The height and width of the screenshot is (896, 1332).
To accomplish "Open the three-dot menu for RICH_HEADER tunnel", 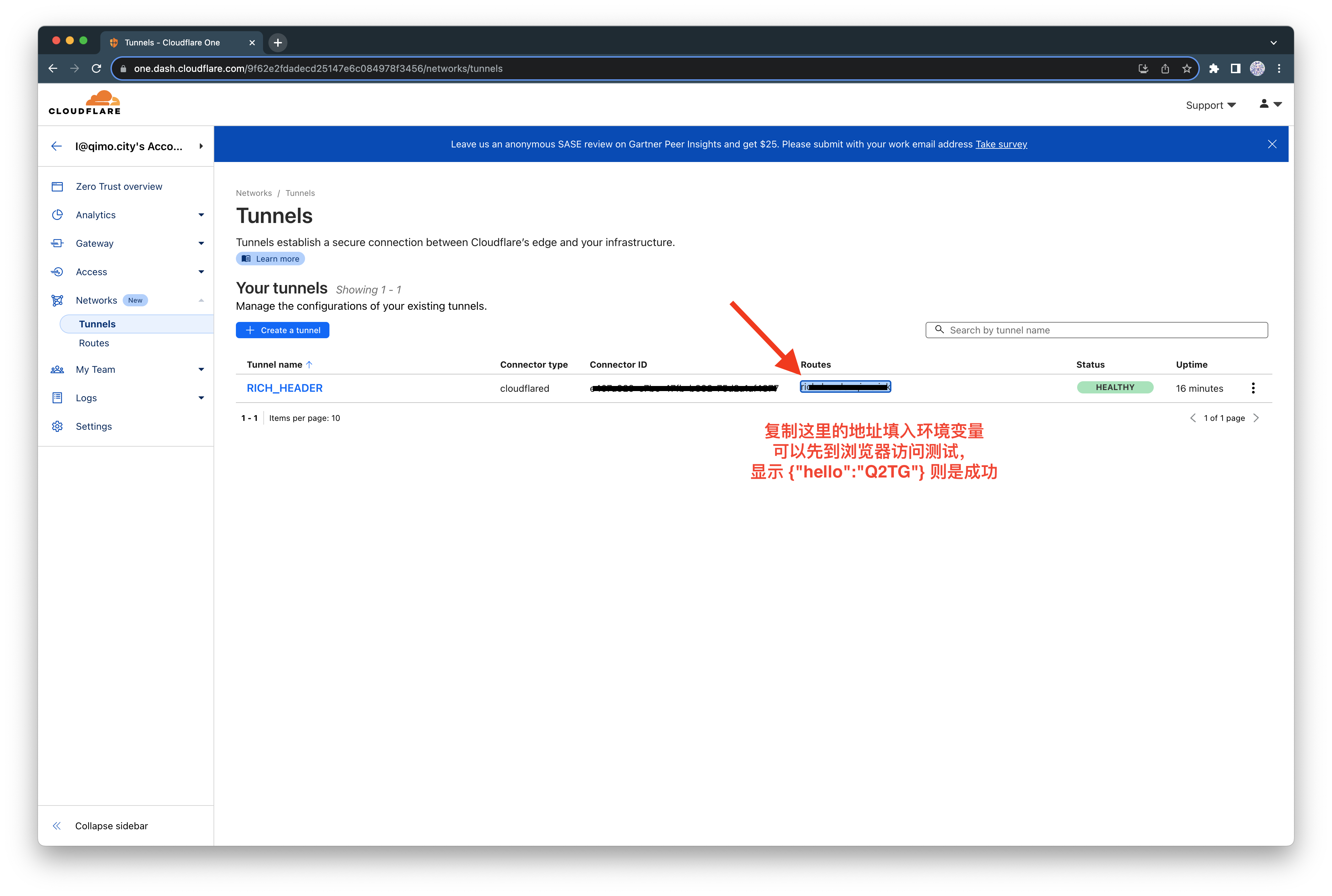I will click(x=1253, y=388).
